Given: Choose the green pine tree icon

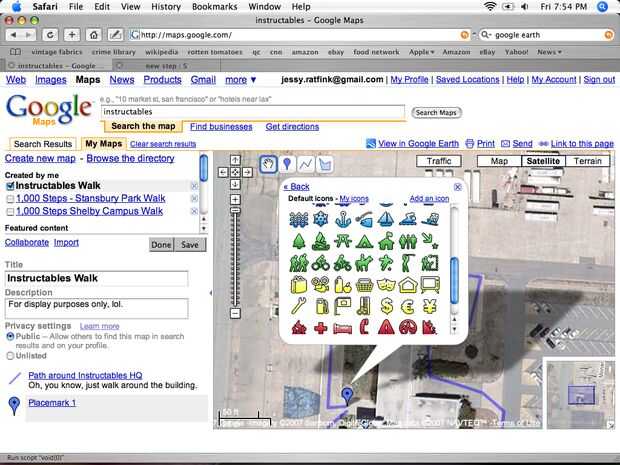Looking at the screenshot, I should pyautogui.click(x=299, y=241).
